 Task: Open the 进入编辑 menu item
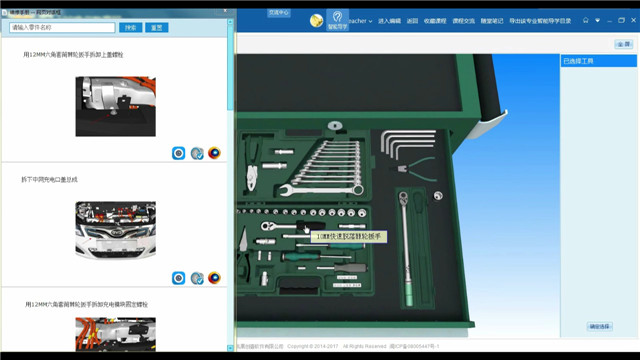click(x=389, y=21)
